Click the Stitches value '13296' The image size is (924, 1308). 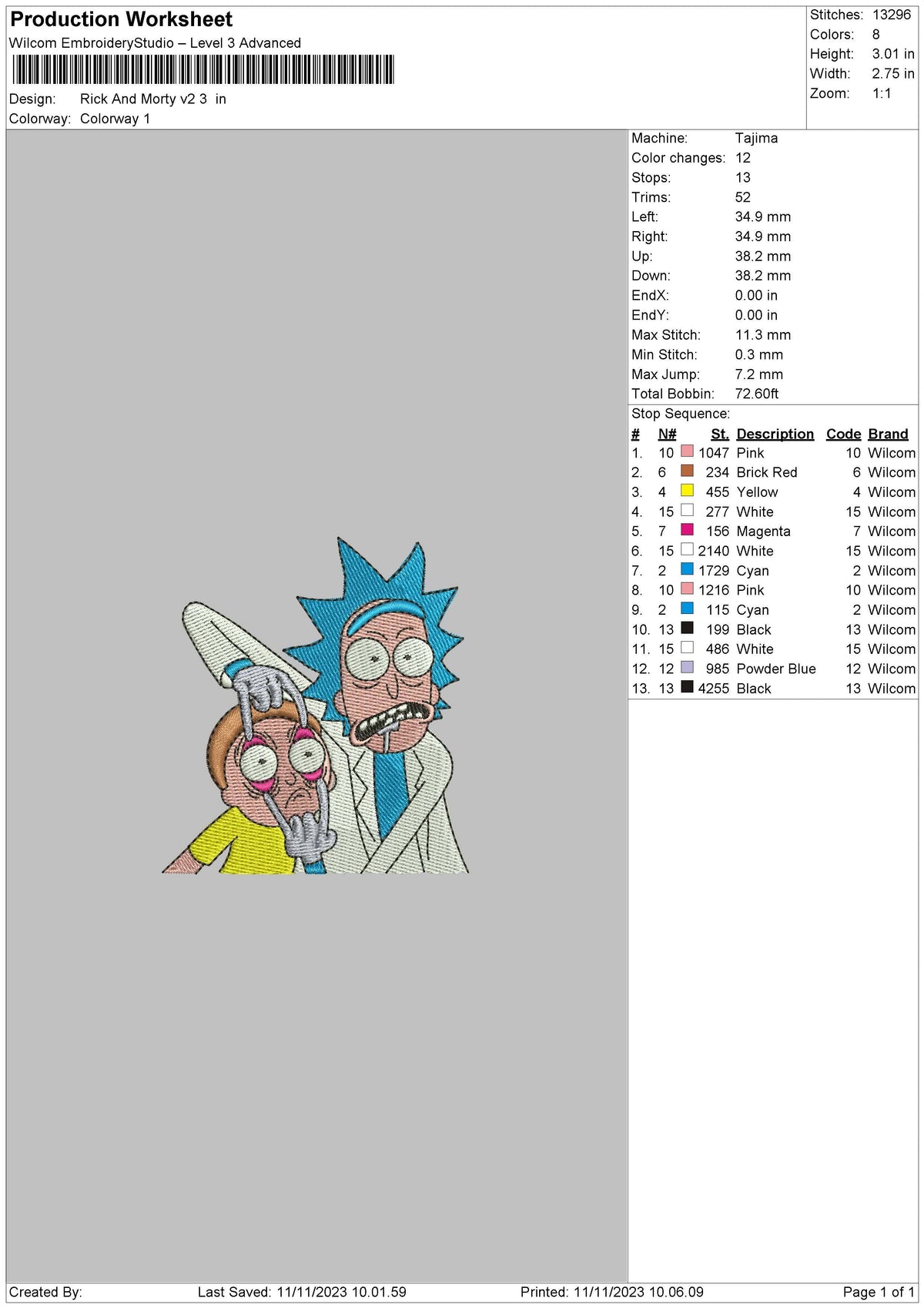coord(892,15)
